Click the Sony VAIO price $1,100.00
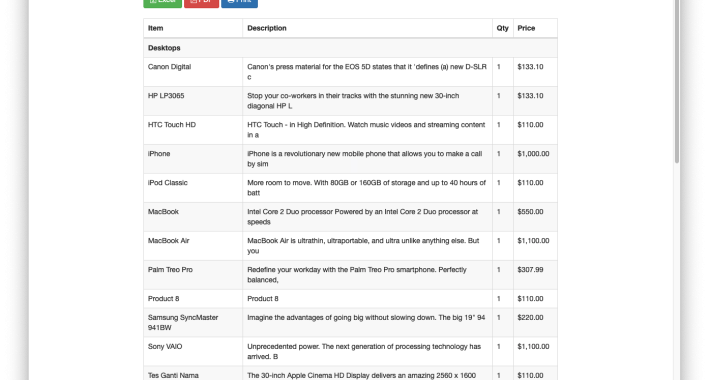 533,347
